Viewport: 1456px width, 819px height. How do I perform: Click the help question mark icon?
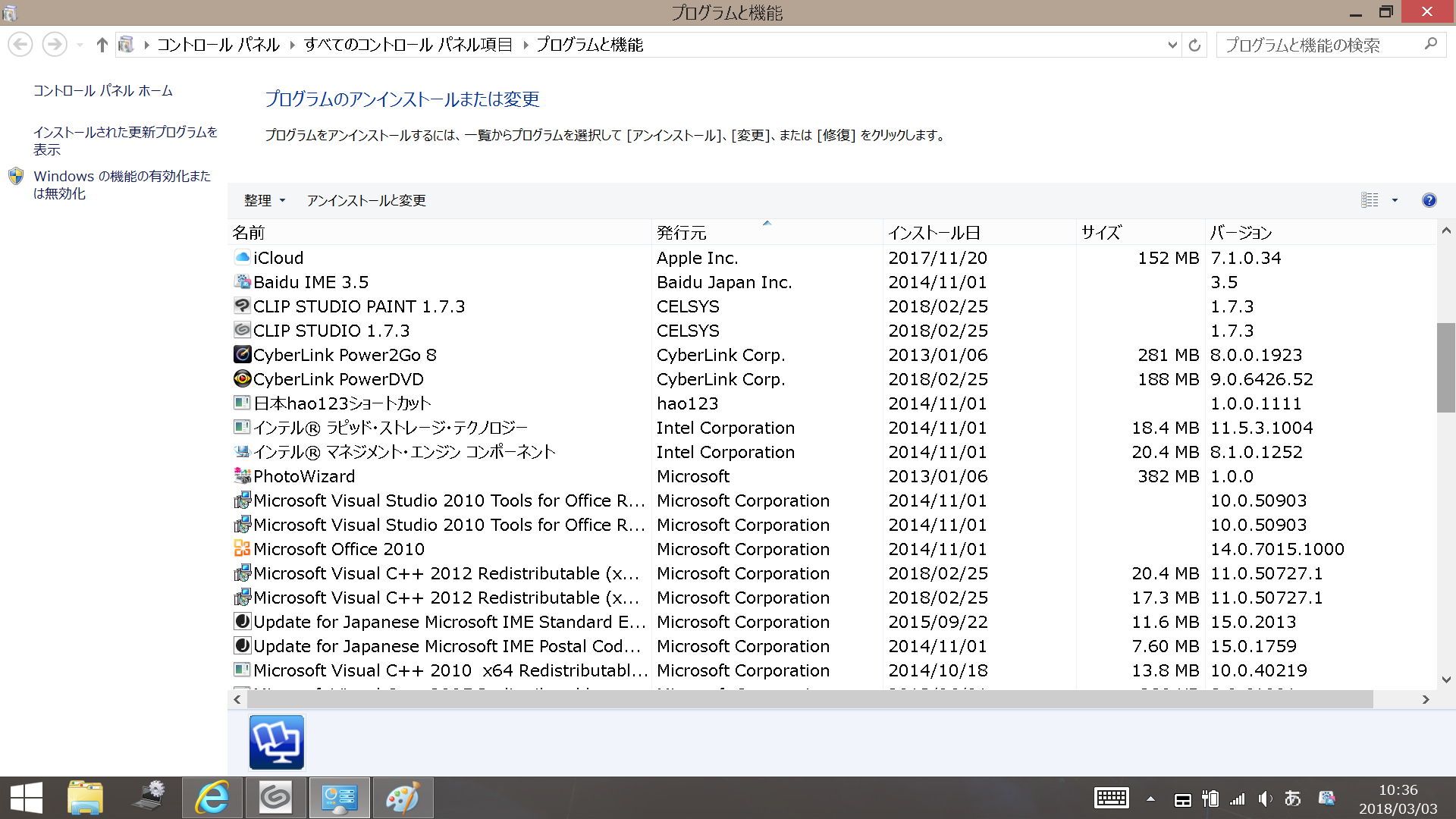pyautogui.click(x=1429, y=200)
